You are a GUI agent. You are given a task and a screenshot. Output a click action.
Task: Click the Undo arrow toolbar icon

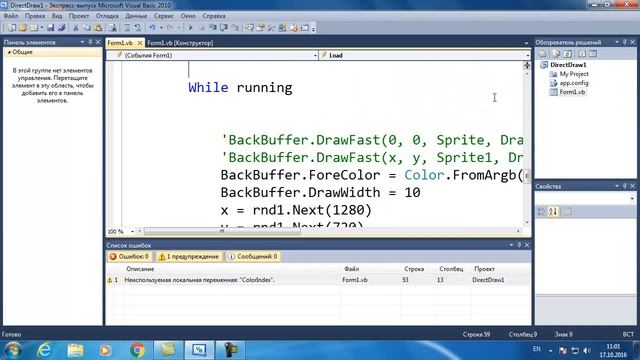click(x=152, y=28)
